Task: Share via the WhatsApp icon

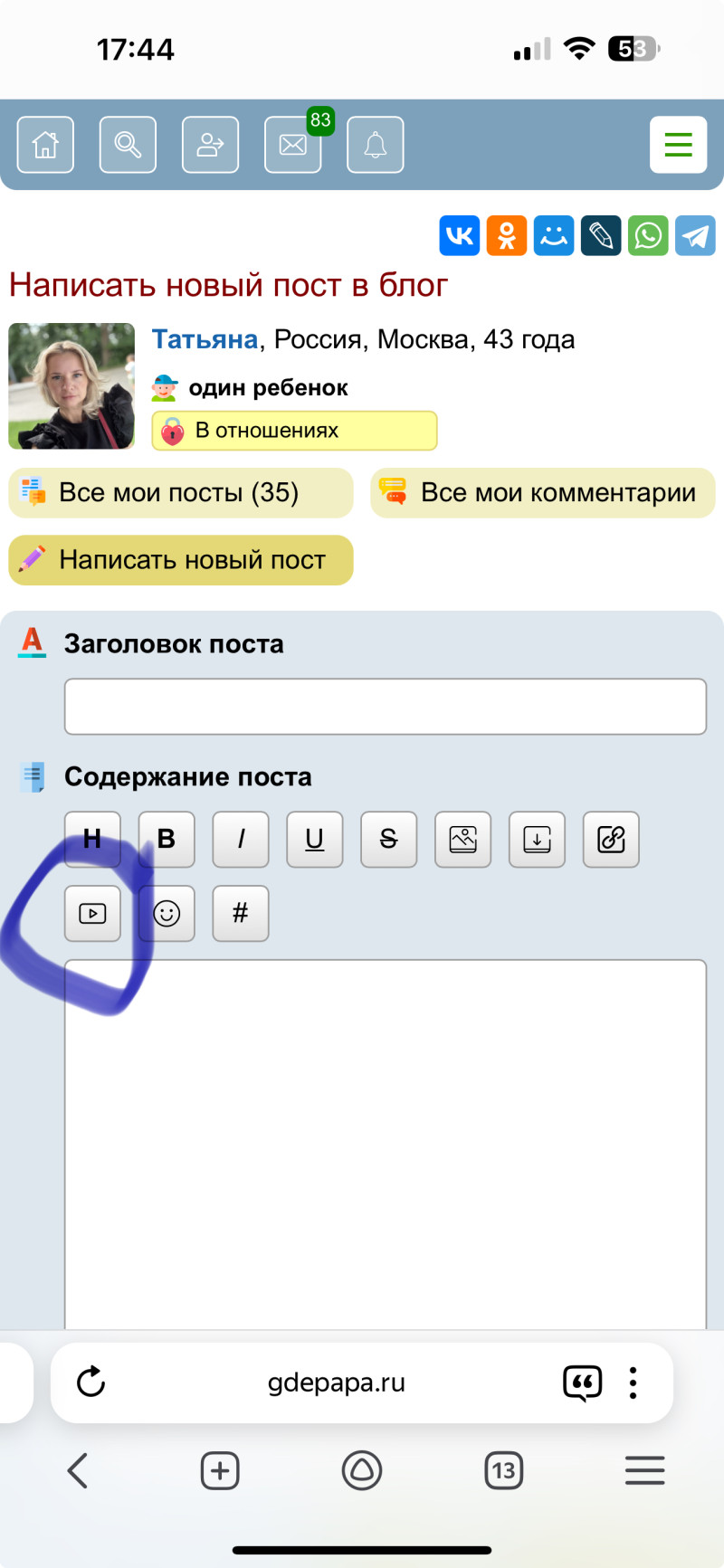Action: pos(648,236)
